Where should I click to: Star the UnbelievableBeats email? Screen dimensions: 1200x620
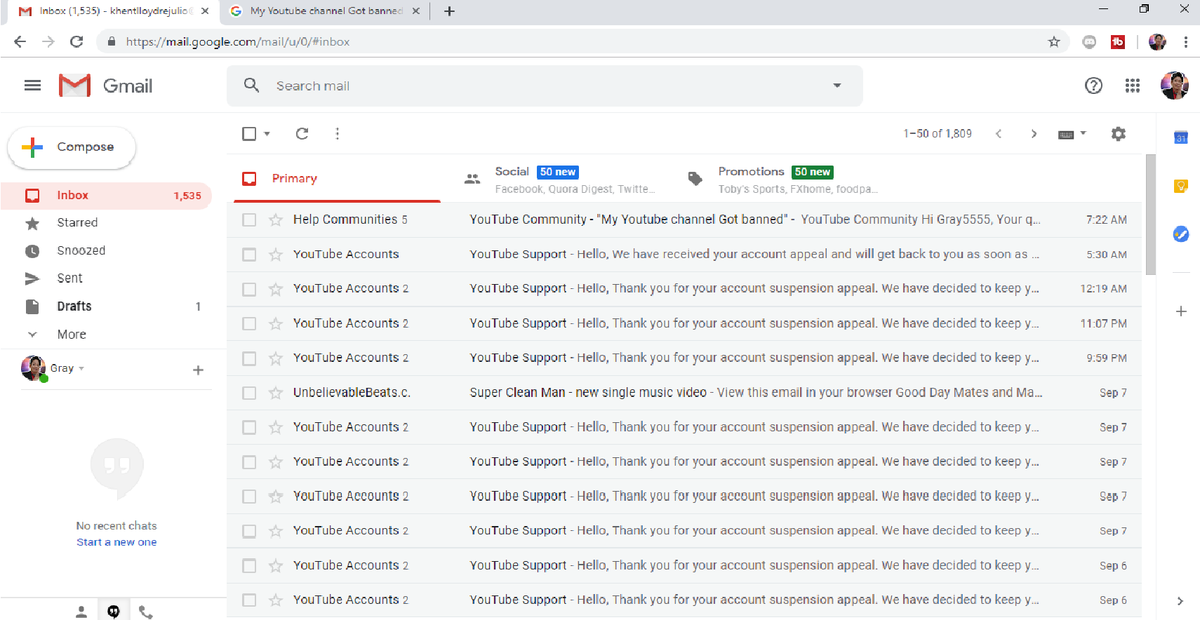pos(275,393)
